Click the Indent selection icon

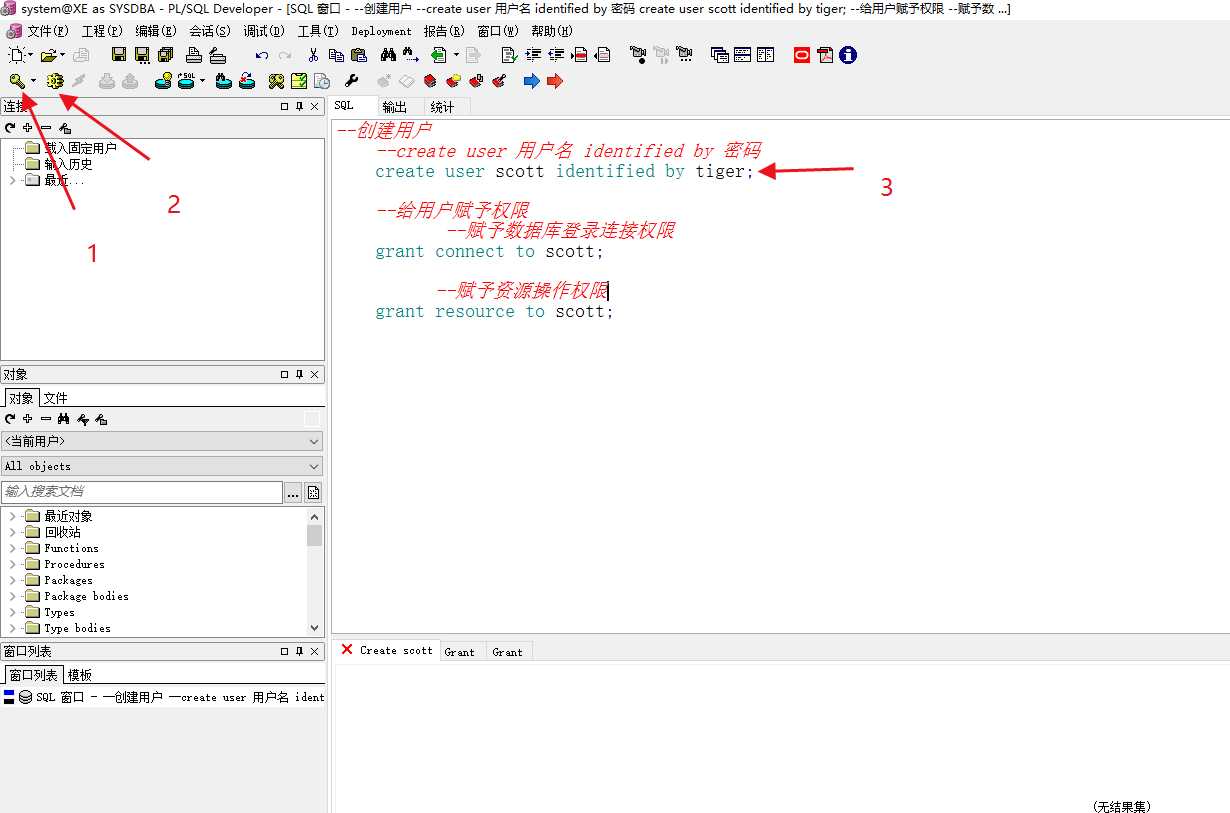(x=533, y=55)
